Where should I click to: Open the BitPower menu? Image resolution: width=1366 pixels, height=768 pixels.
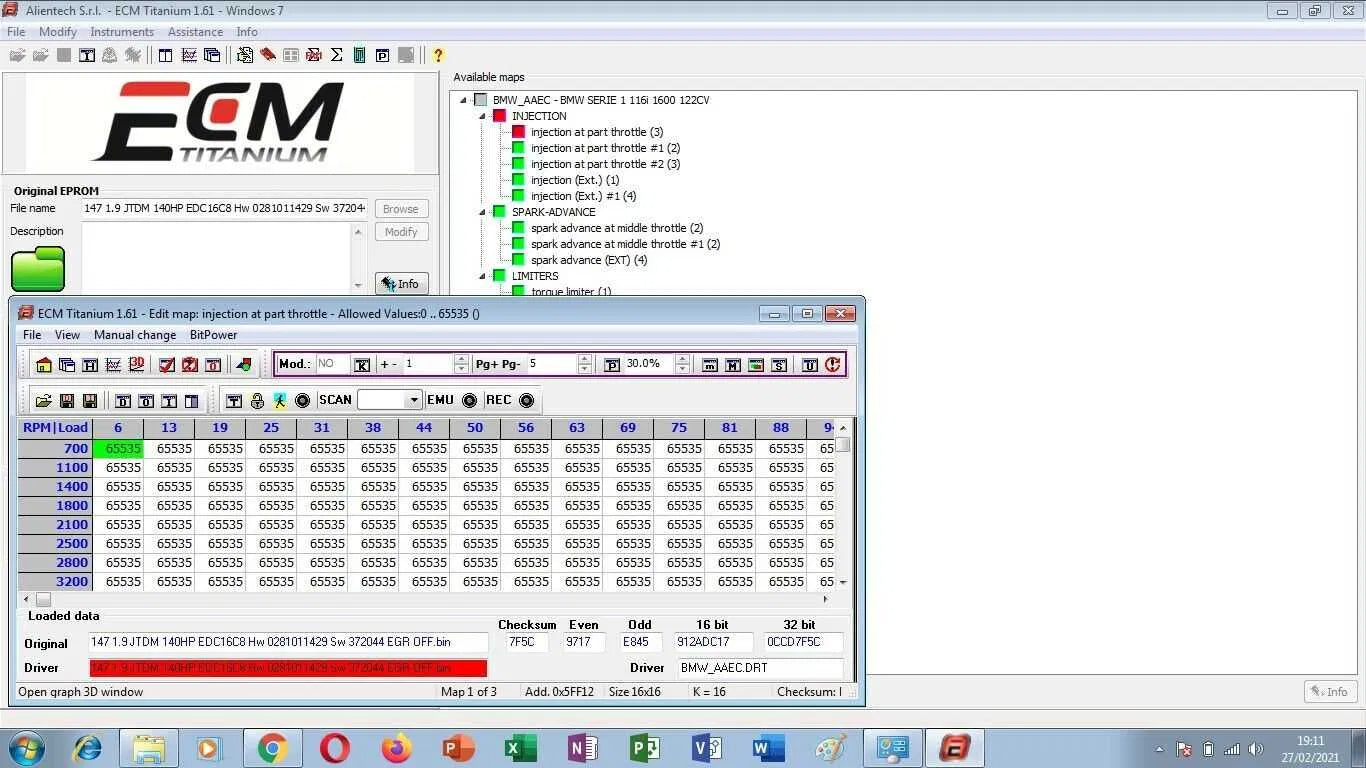(x=213, y=335)
